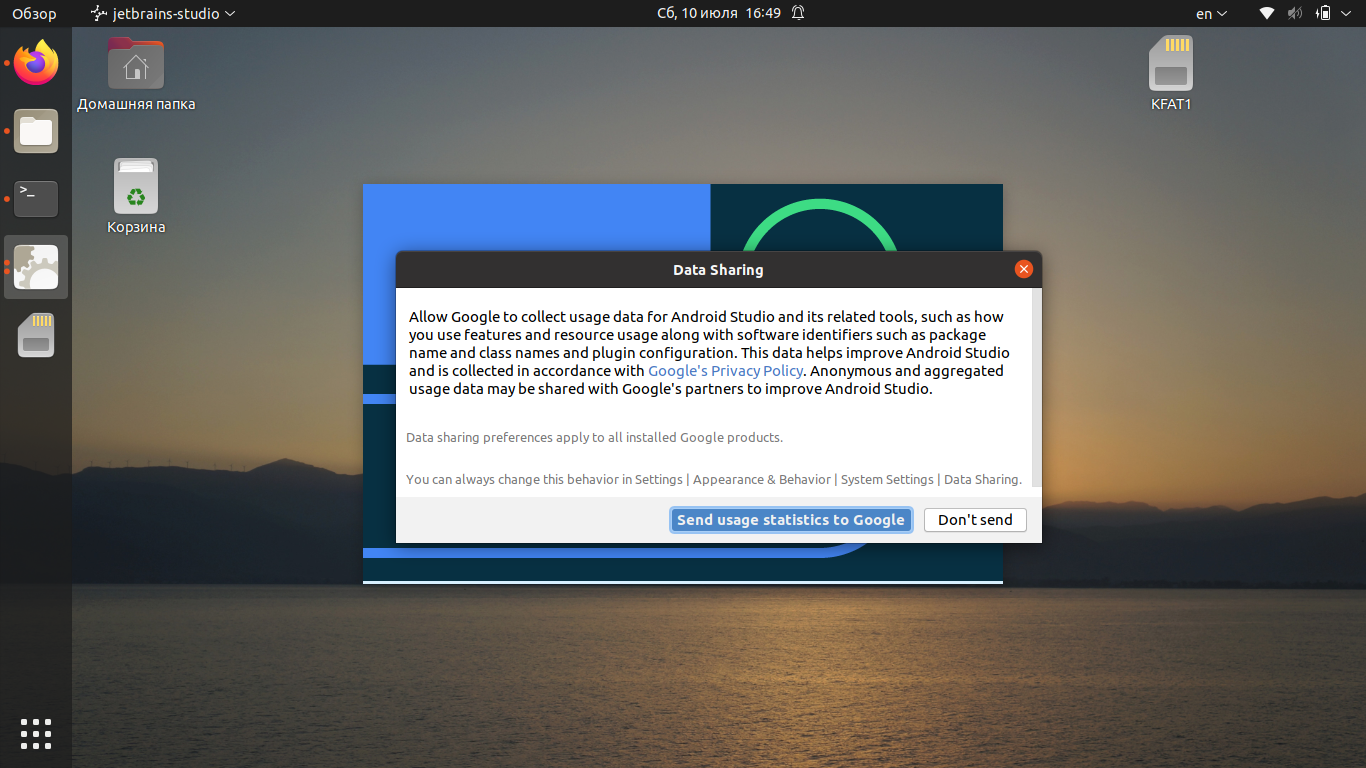Screen dimensions: 1366x768
Task: Open the KFAT1 drive desktop icon
Action: (1171, 74)
